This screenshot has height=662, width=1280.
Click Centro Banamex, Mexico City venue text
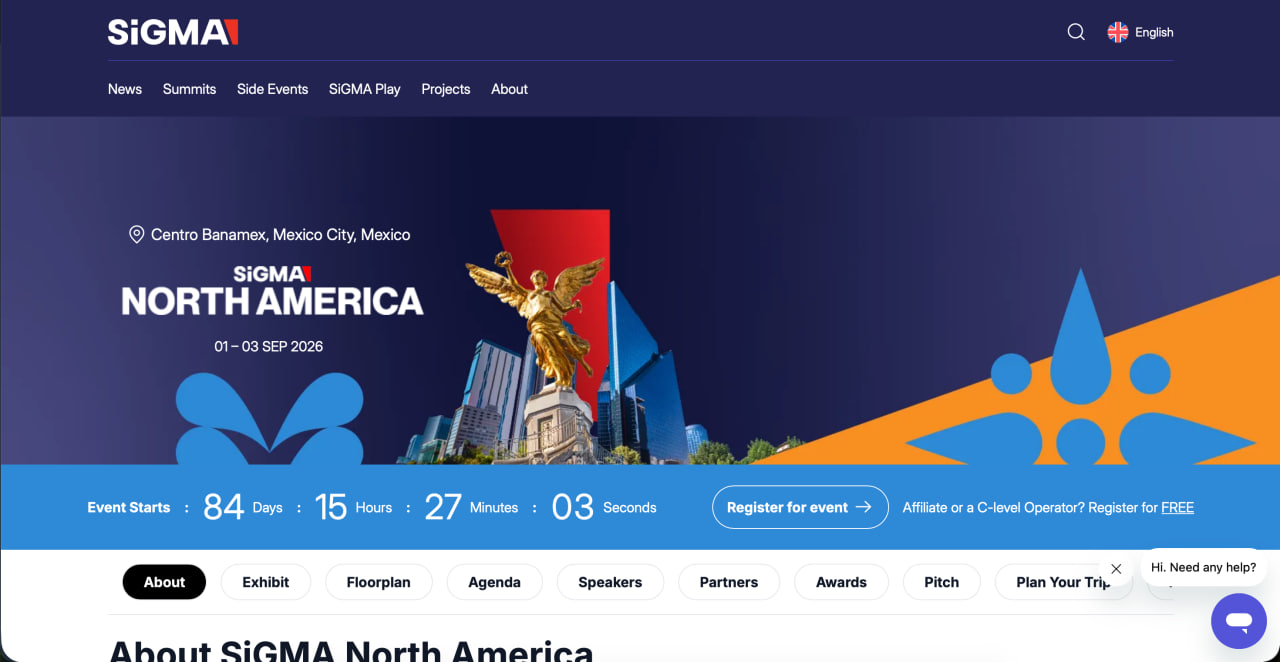(281, 234)
